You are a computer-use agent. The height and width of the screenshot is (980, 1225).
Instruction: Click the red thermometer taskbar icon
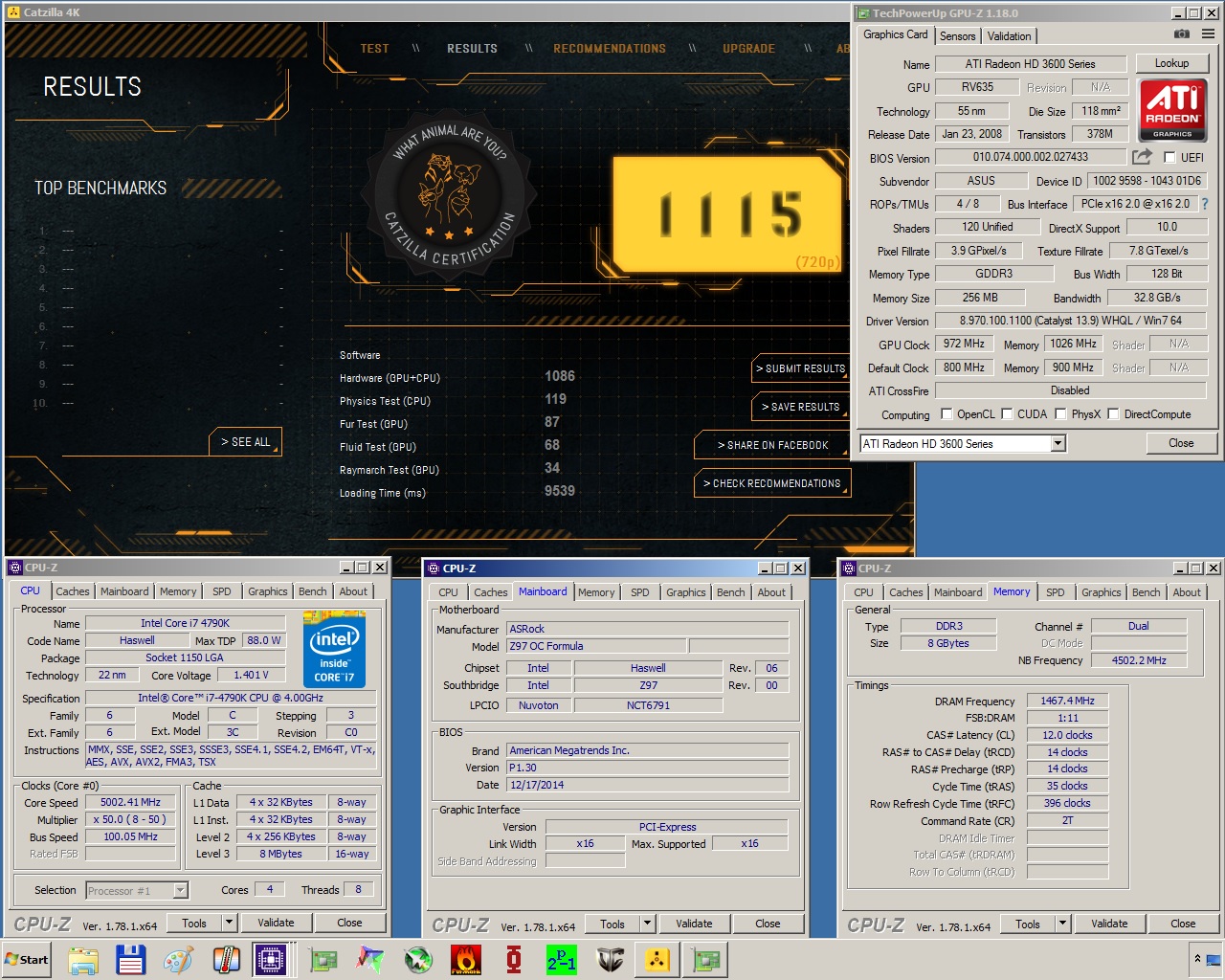pyautogui.click(x=226, y=960)
